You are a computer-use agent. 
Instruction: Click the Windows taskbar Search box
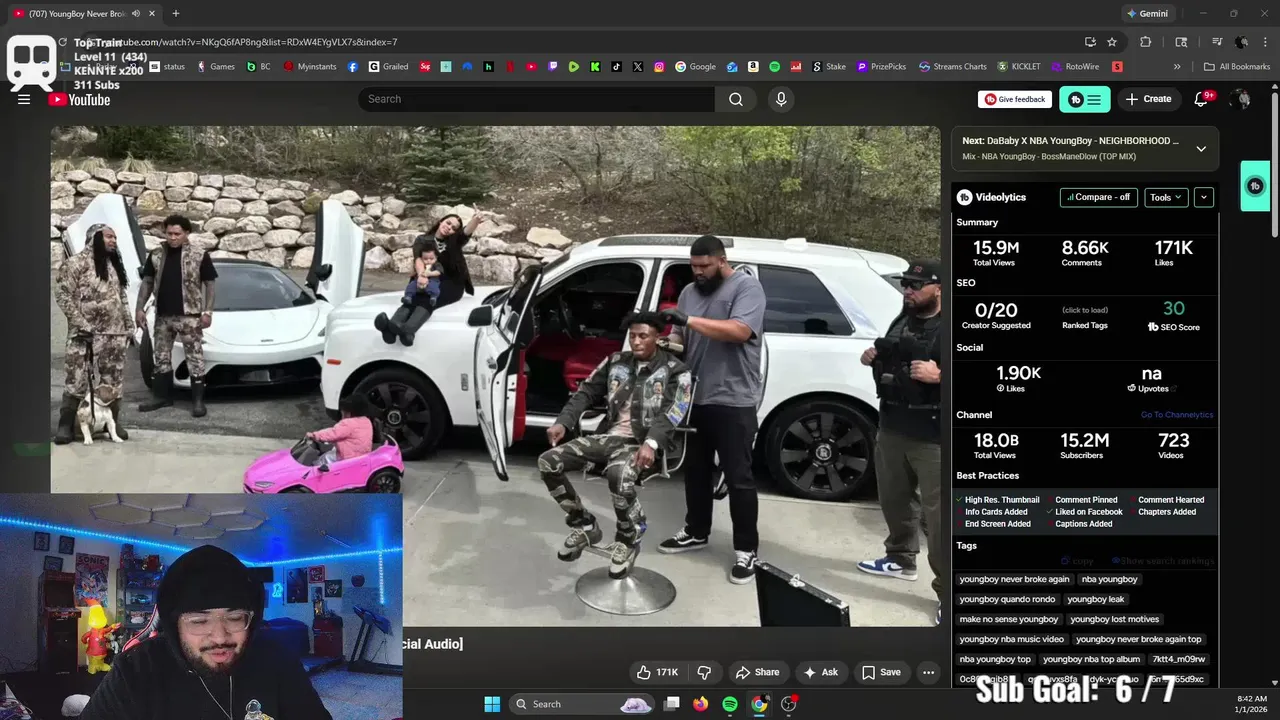click(x=583, y=704)
